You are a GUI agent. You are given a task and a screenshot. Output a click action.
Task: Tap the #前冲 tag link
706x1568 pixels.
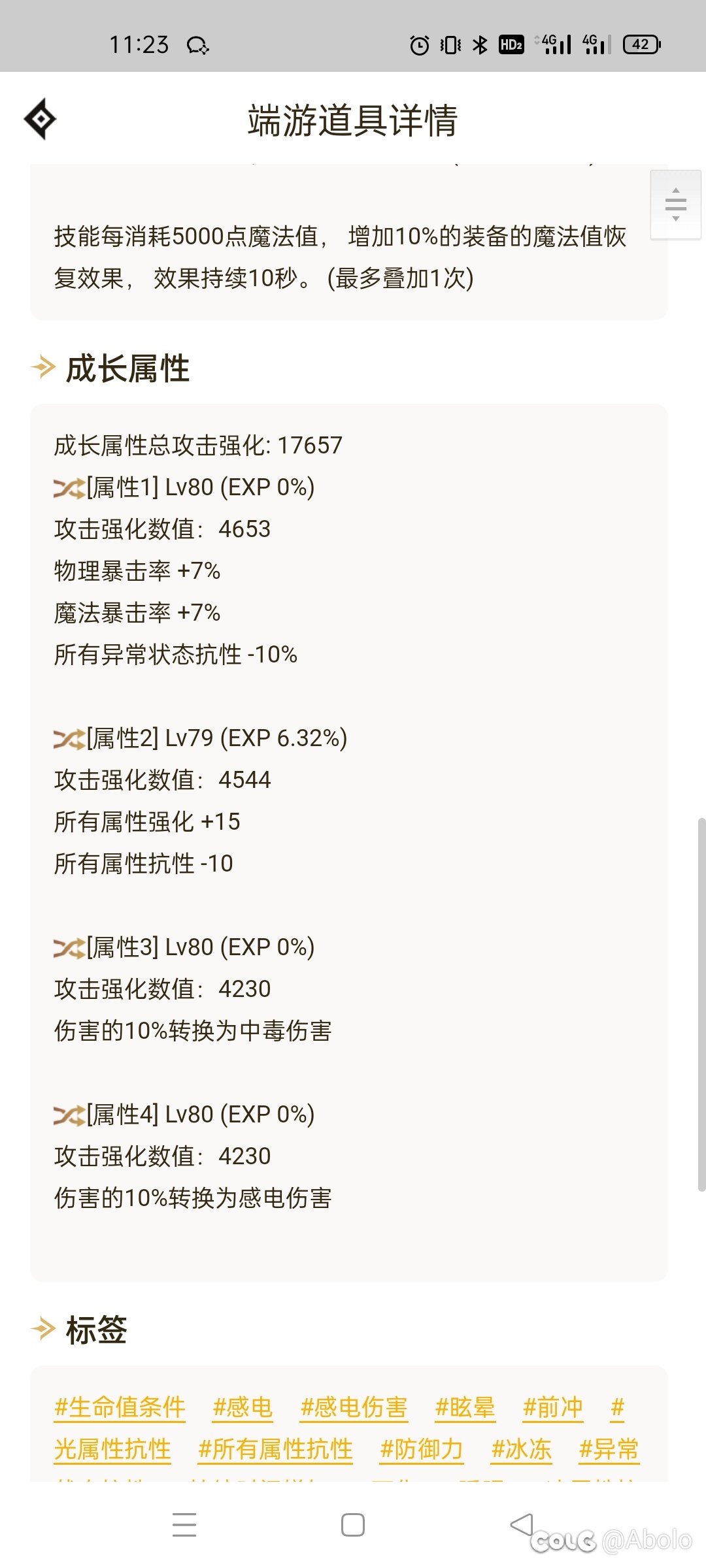click(x=553, y=1407)
